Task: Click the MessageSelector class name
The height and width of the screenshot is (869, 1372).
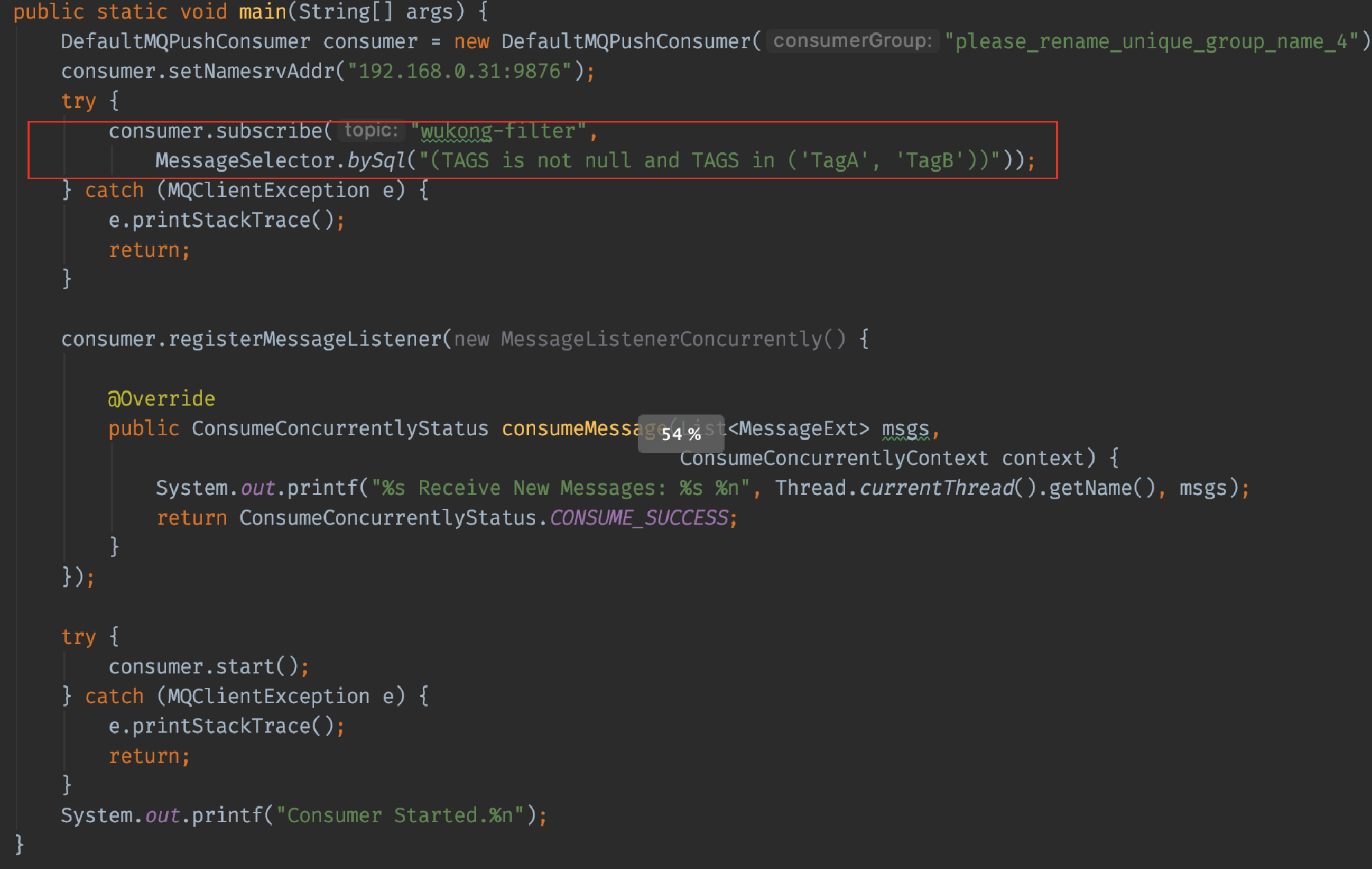Action: (245, 160)
